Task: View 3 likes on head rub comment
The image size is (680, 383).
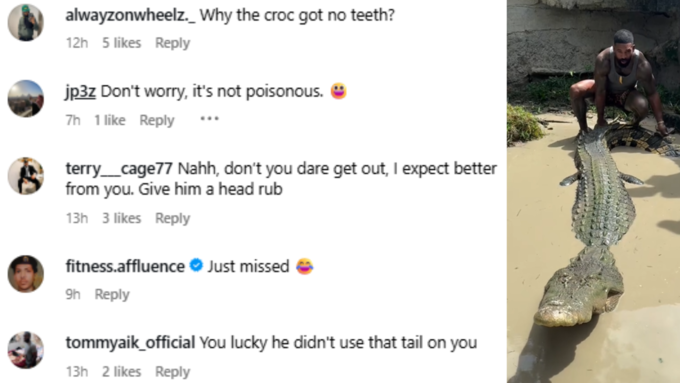Action: pyautogui.click(x=121, y=218)
